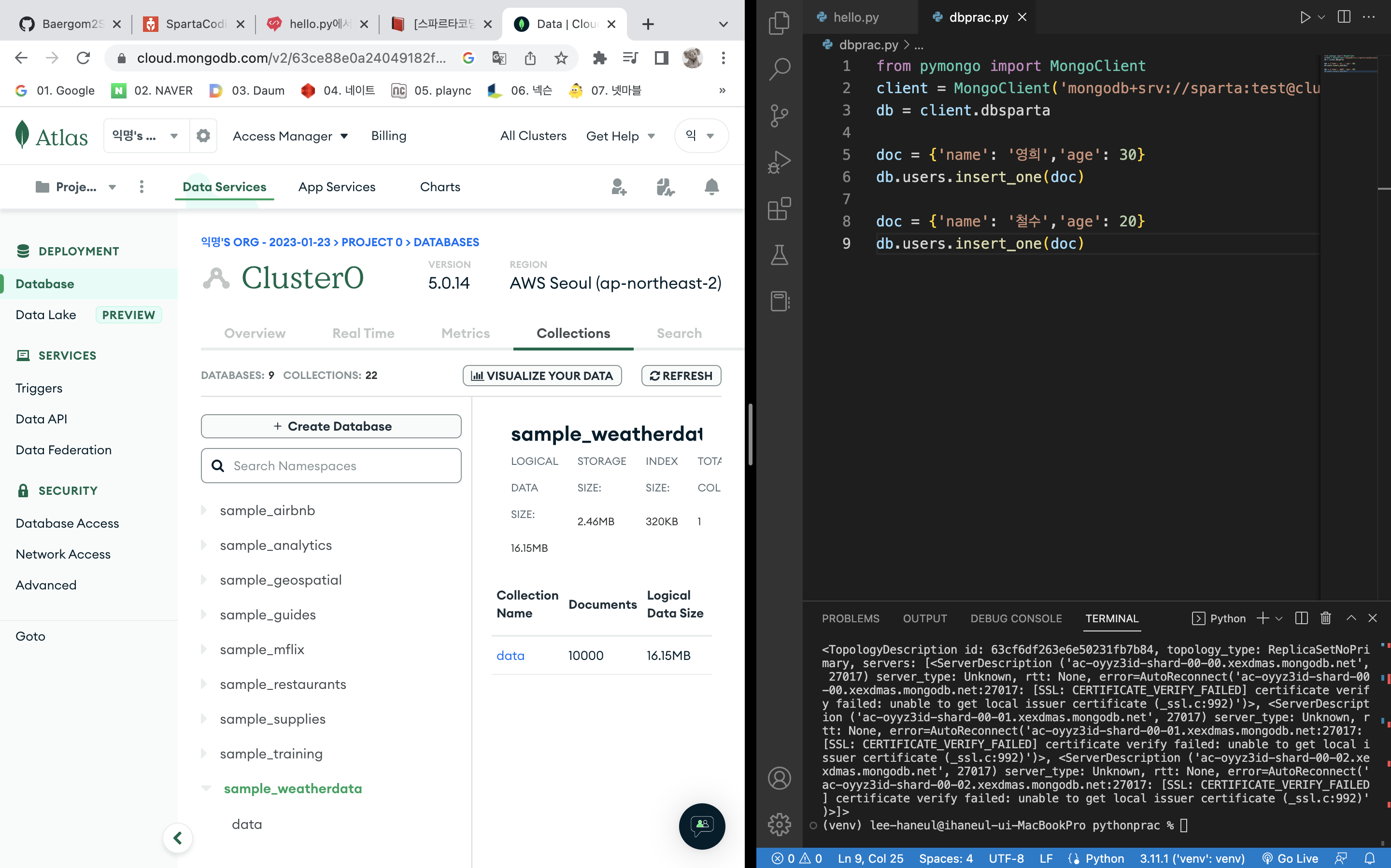This screenshot has height=868, width=1391.
Task: Add a new terminal with plus icon
Action: 1263,618
